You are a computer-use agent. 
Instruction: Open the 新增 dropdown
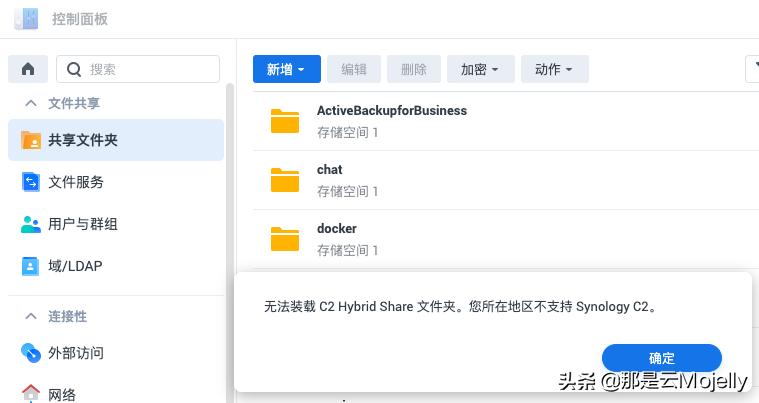(x=287, y=69)
